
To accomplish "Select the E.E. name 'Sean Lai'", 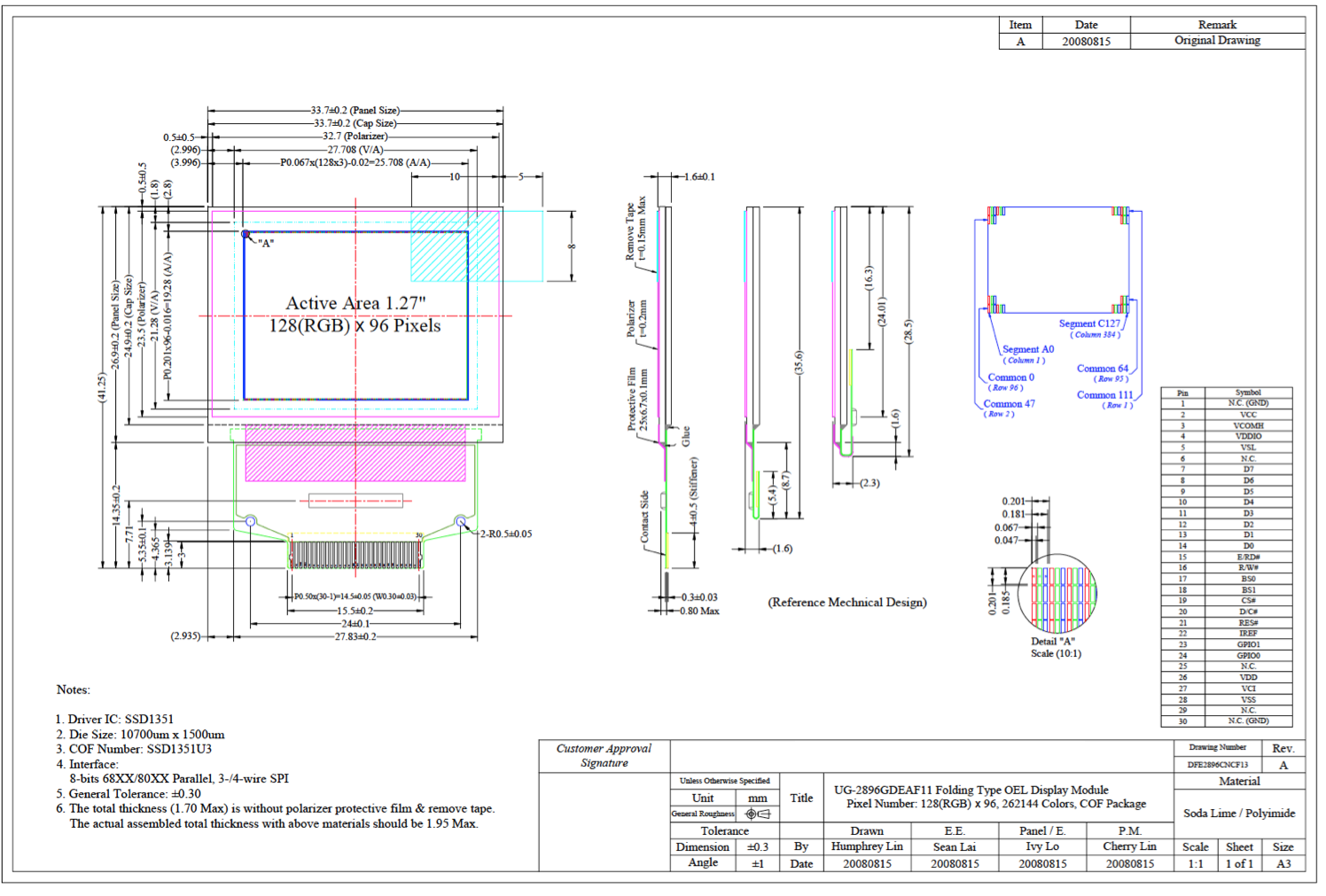I will click(955, 846).
